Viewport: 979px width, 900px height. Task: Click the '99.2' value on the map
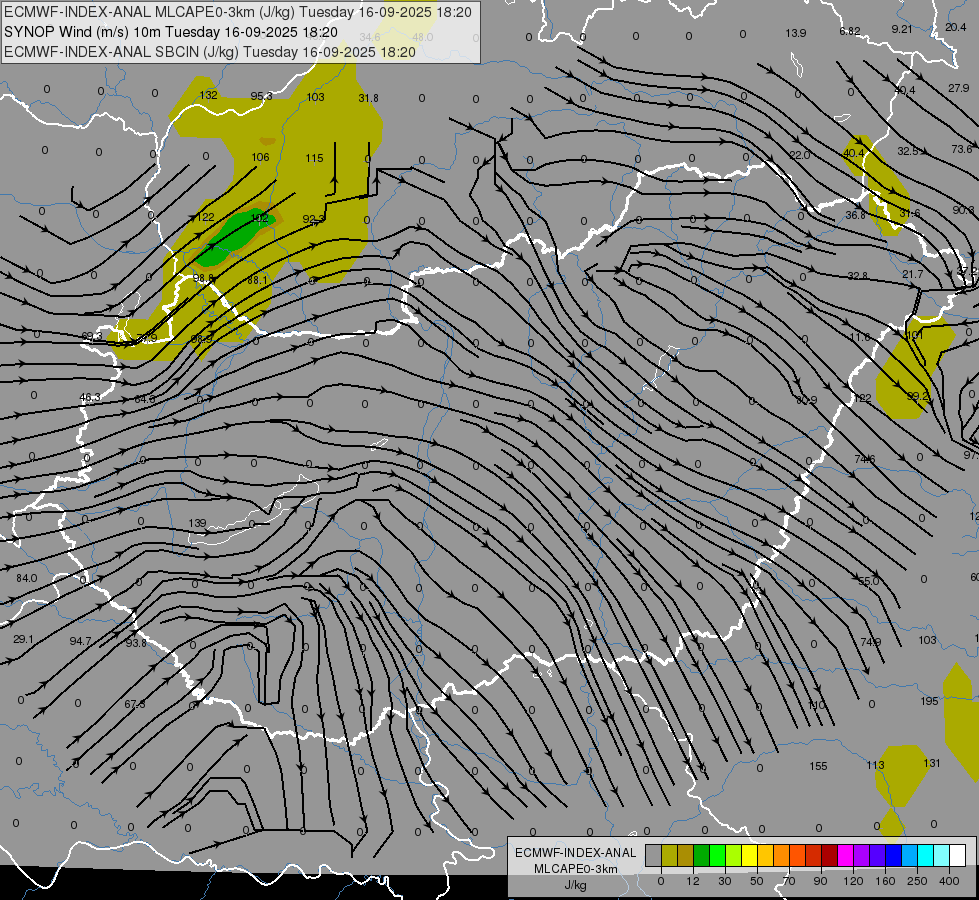[x=917, y=396]
